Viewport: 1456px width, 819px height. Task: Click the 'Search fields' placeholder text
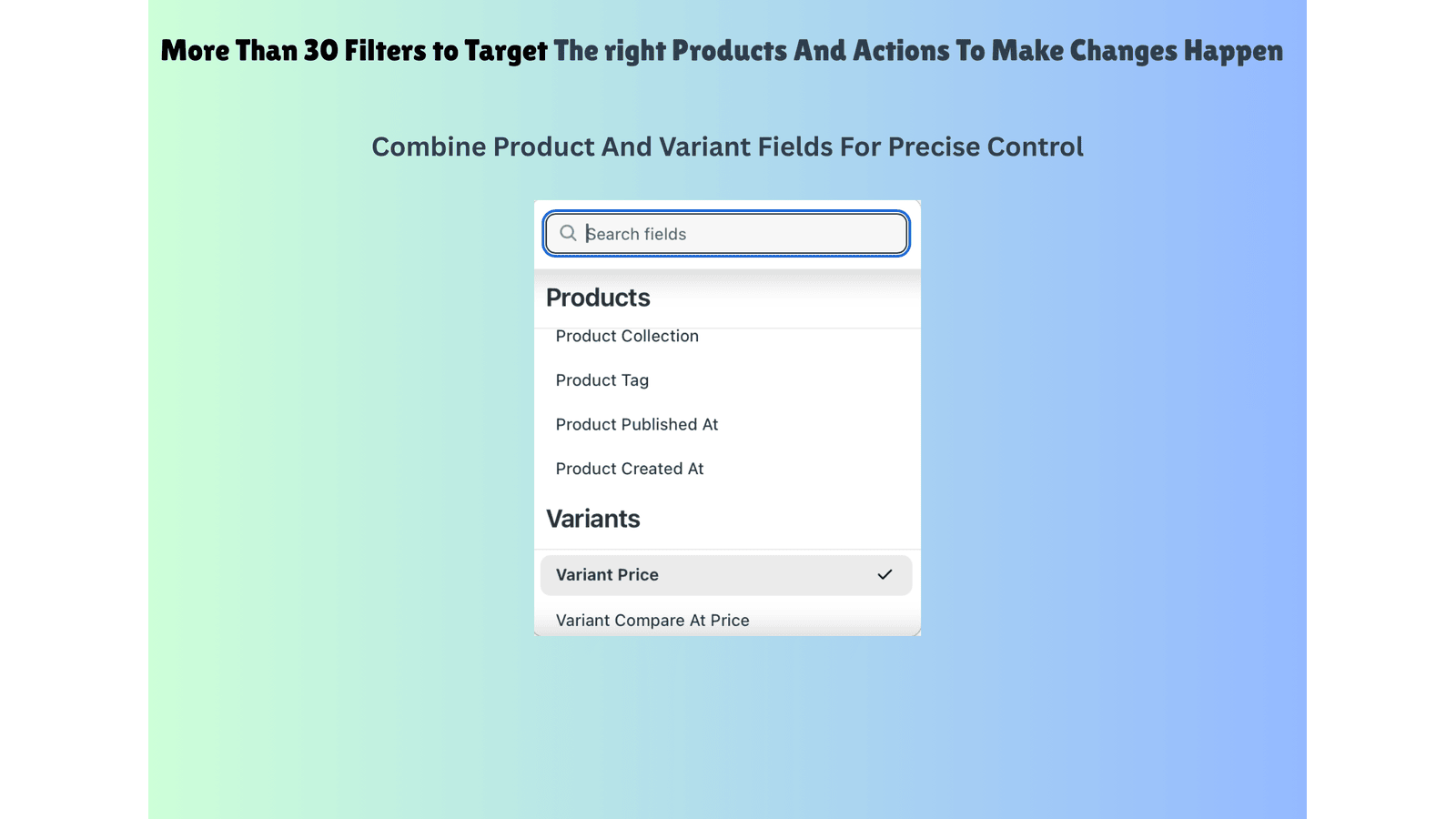(636, 234)
